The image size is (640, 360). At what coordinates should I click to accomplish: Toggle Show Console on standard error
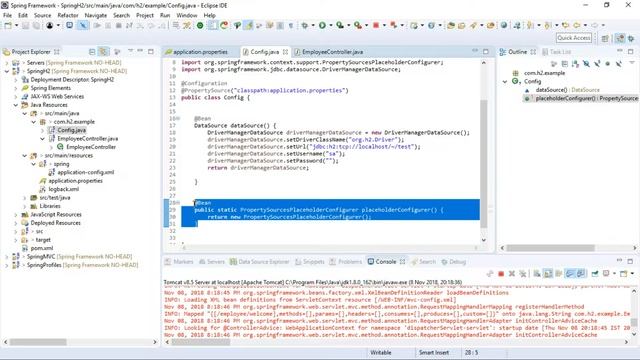(x=580, y=273)
